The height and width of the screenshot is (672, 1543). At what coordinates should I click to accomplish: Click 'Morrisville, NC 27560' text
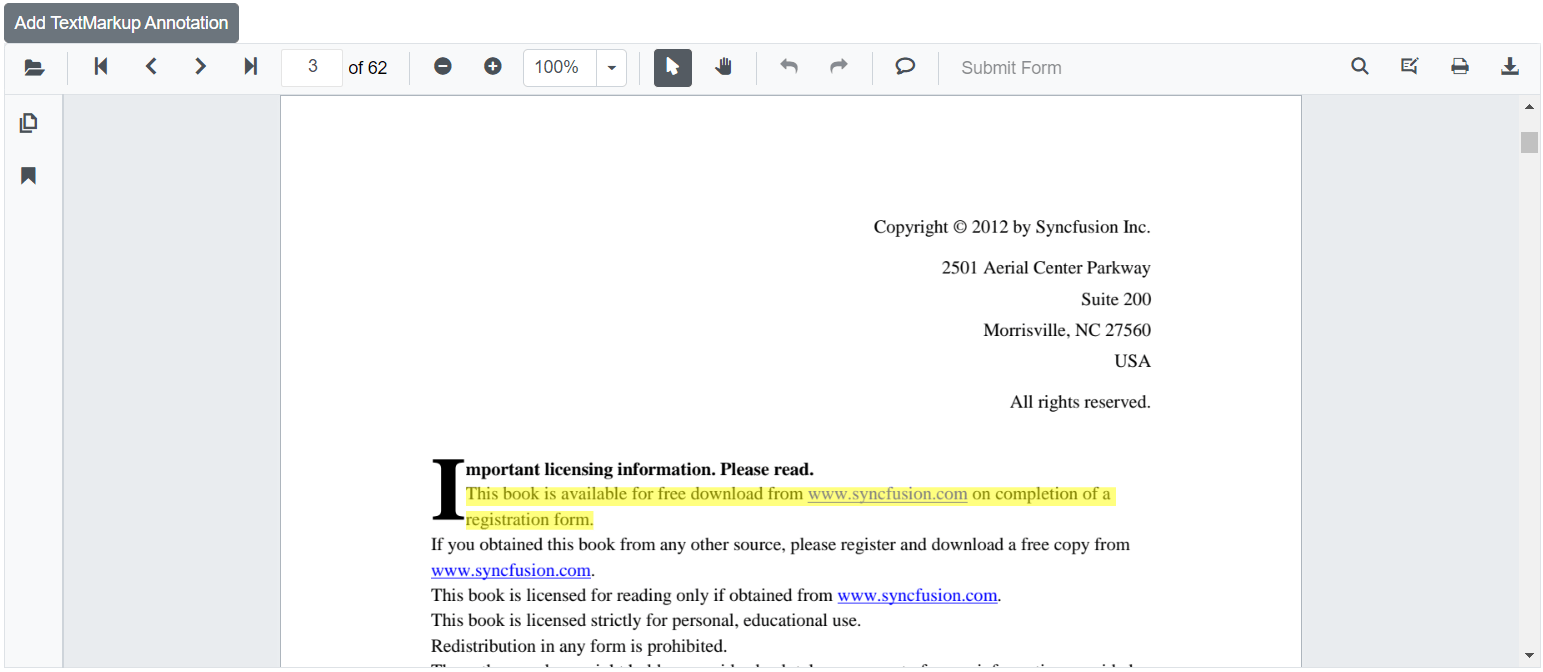pyautogui.click(x=1067, y=330)
